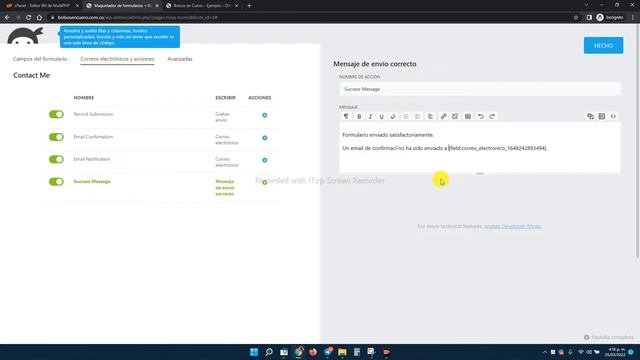
Task: Open settings gear for Email Notification action
Action: coord(264,160)
